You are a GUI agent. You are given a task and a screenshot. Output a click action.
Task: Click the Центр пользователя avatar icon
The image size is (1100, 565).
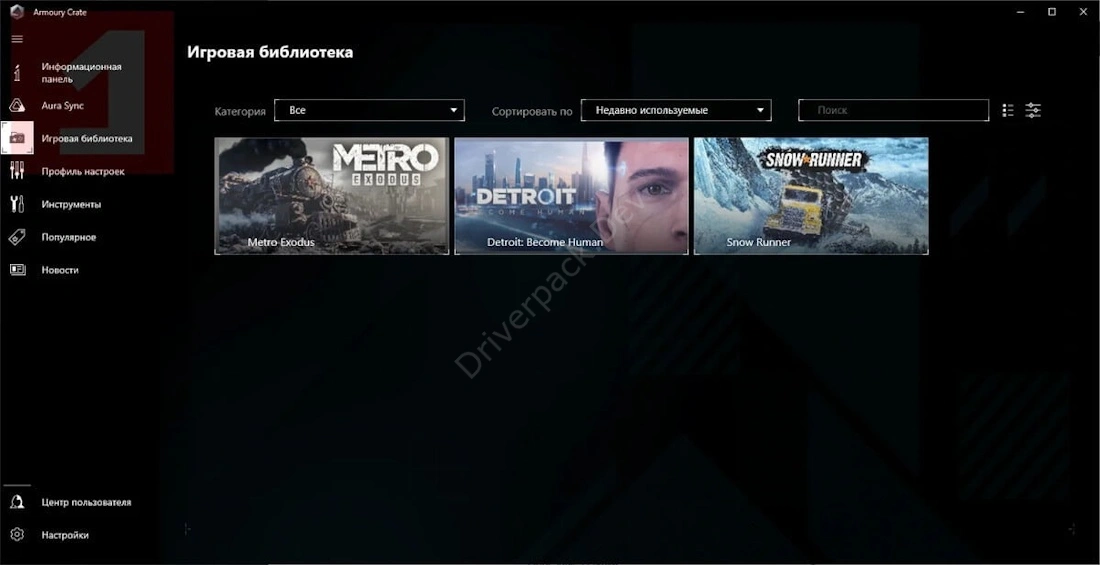point(17,502)
